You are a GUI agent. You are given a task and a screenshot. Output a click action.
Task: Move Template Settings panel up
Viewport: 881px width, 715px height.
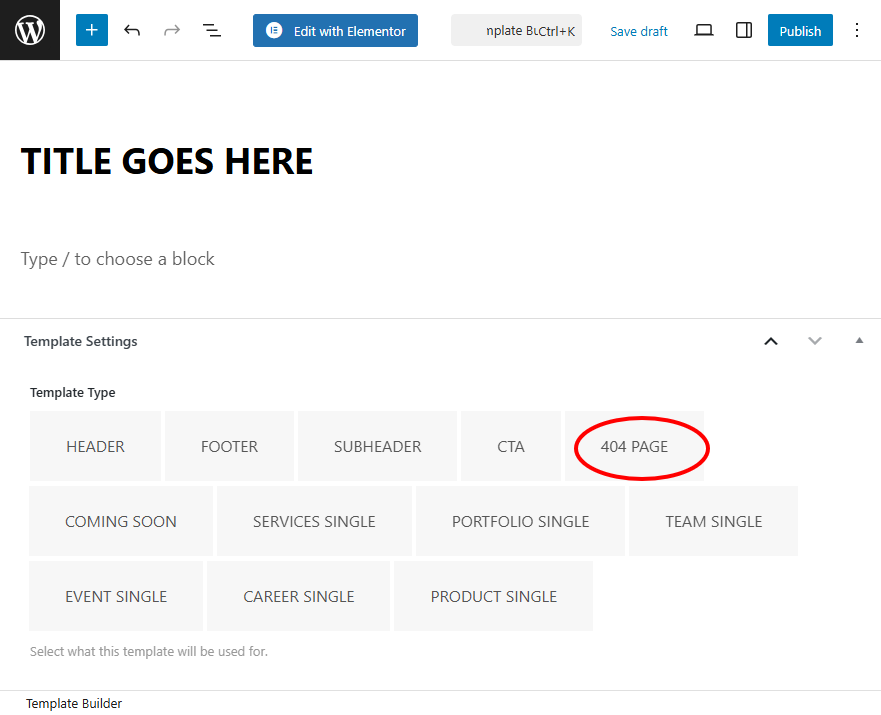pyautogui.click(x=771, y=341)
